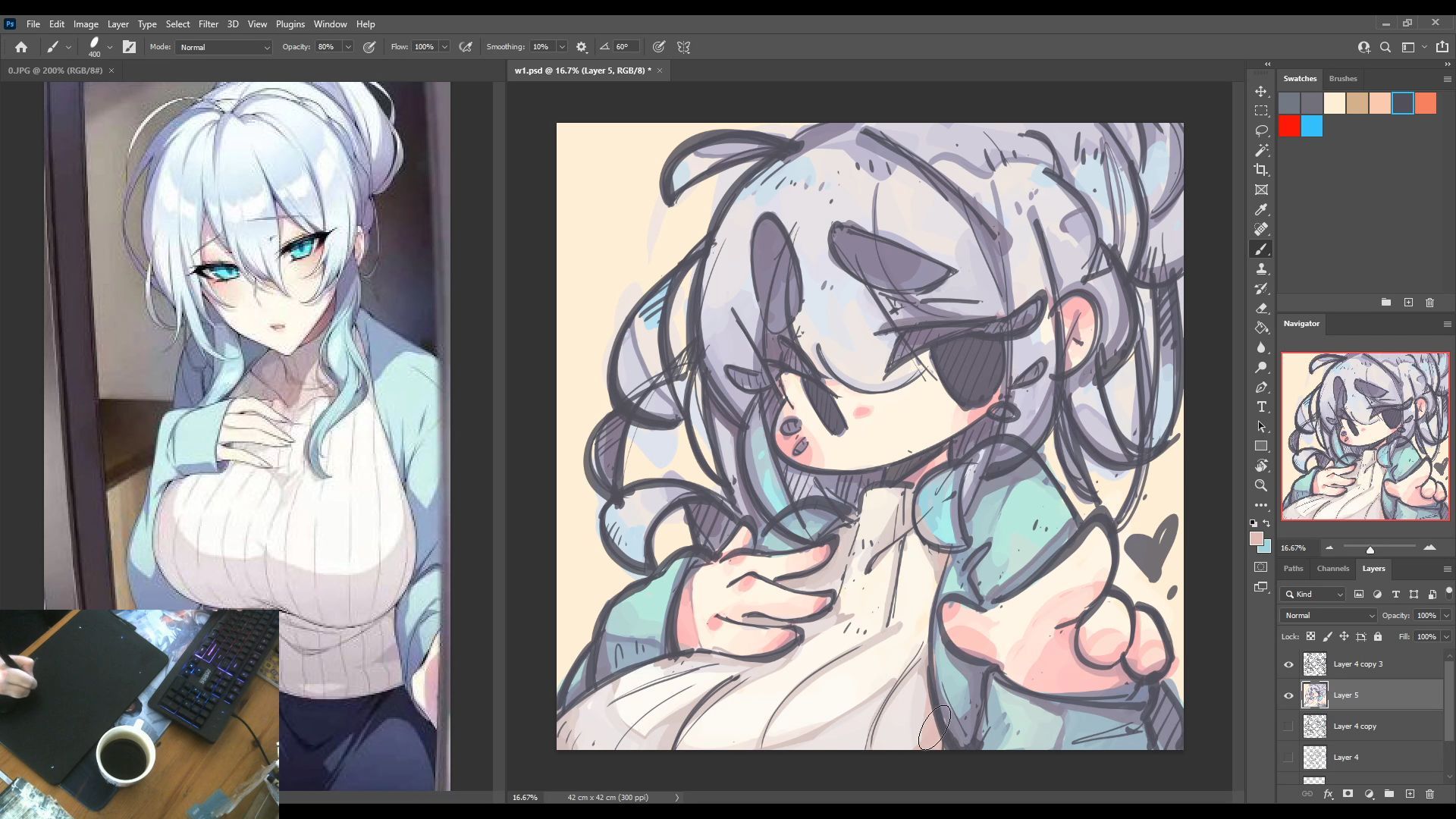The height and width of the screenshot is (819, 1456).
Task: Click the Home icon in the options bar
Action: point(21,47)
